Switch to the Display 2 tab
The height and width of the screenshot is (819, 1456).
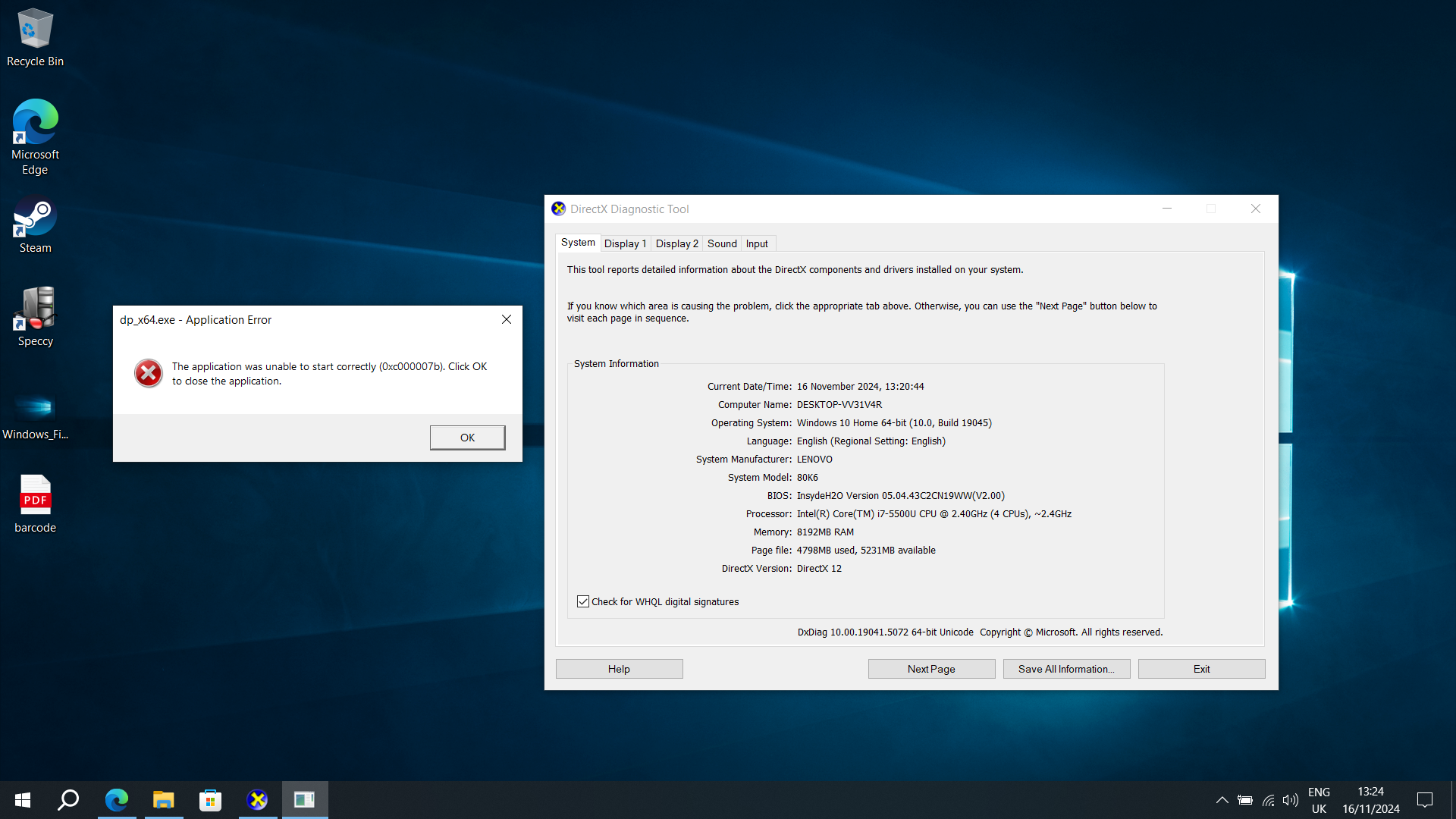[676, 243]
